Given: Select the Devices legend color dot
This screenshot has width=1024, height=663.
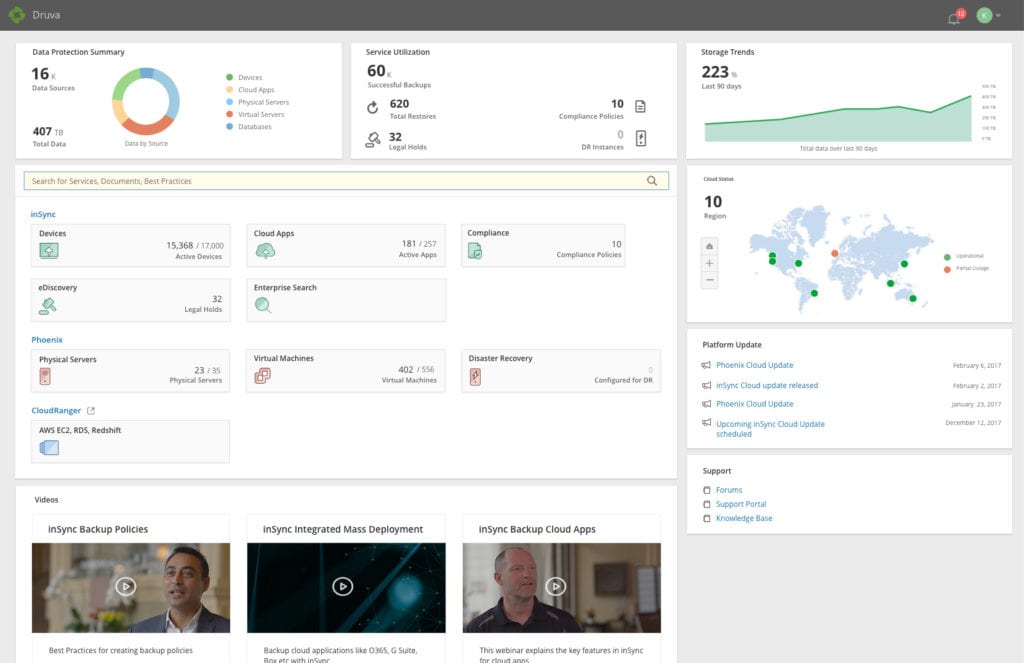Looking at the screenshot, I should tap(229, 77).
